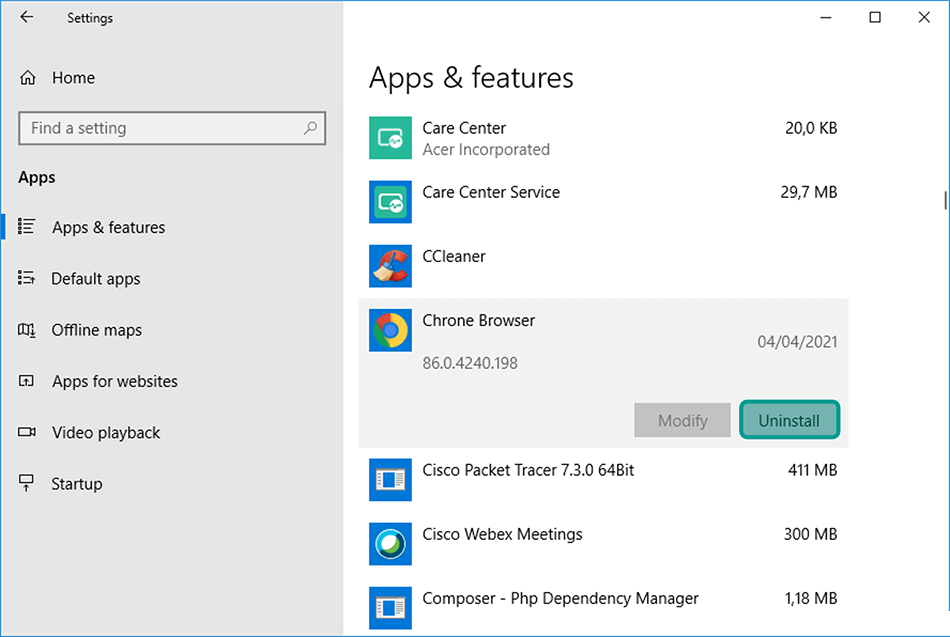
Task: Click install date 04/04/2021
Action: click(x=797, y=342)
